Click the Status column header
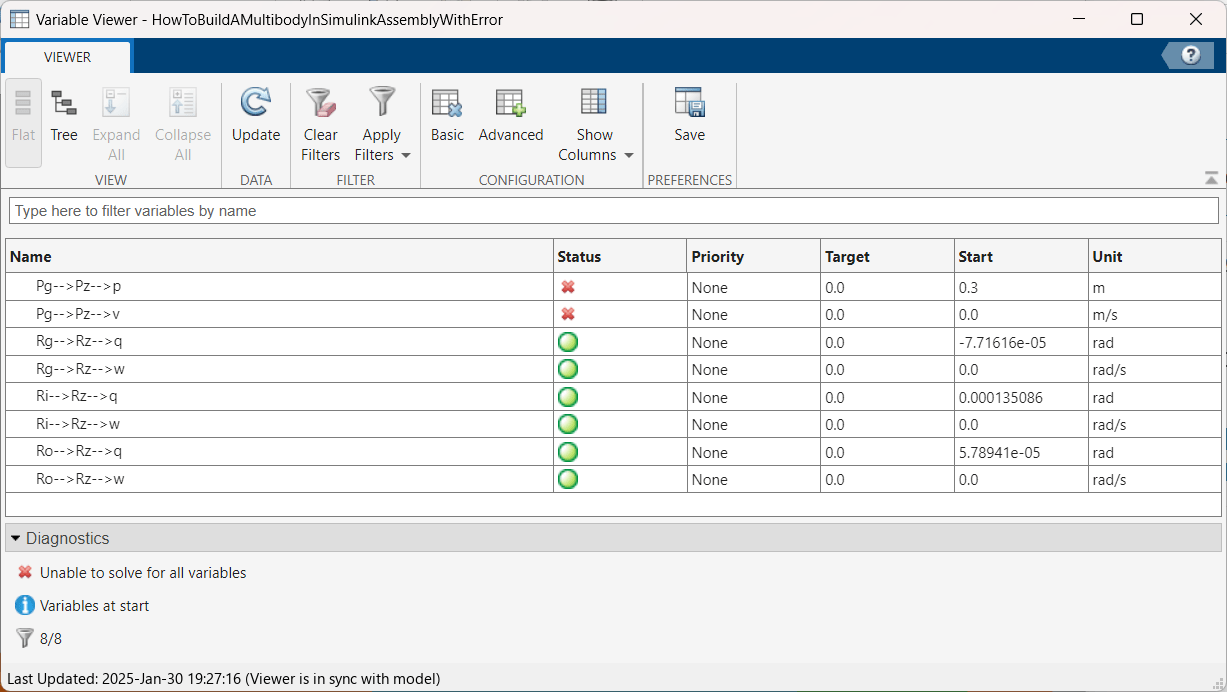Screen dimensions: 1227x692 click(620, 257)
